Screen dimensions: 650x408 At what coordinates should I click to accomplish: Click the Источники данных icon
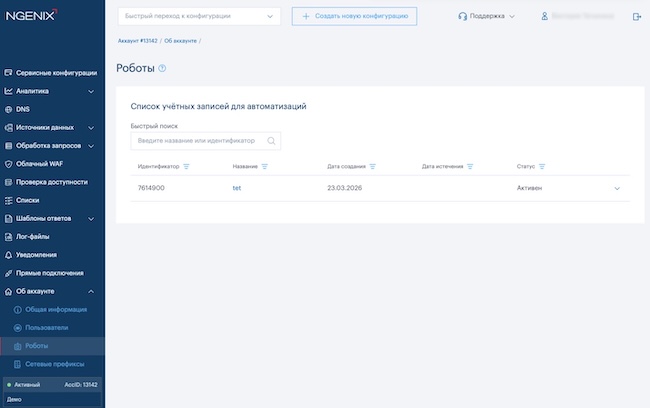[8, 128]
